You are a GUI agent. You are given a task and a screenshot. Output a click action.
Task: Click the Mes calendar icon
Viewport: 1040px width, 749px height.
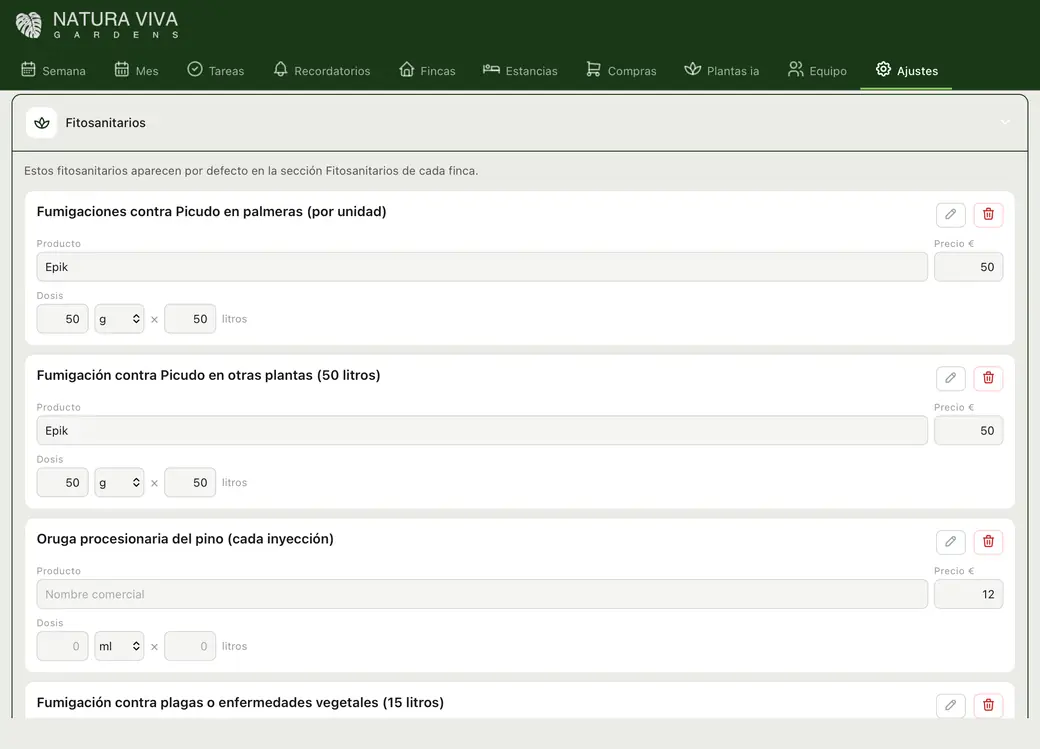[121, 69]
